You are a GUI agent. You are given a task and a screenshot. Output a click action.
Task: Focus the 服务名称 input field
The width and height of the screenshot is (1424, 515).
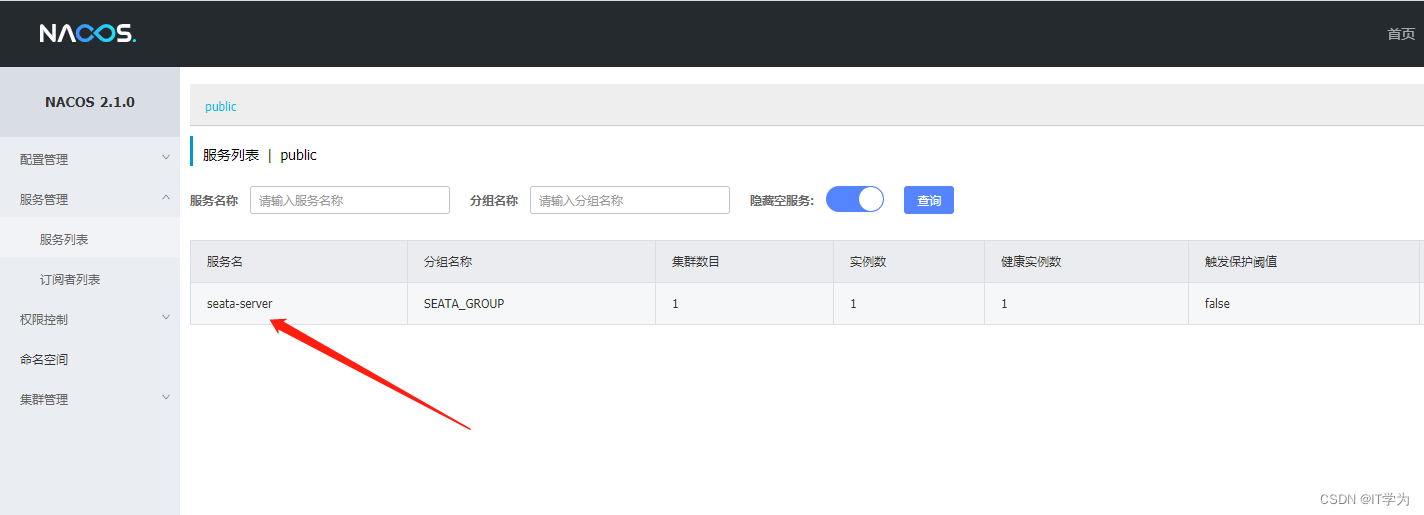tap(350, 200)
